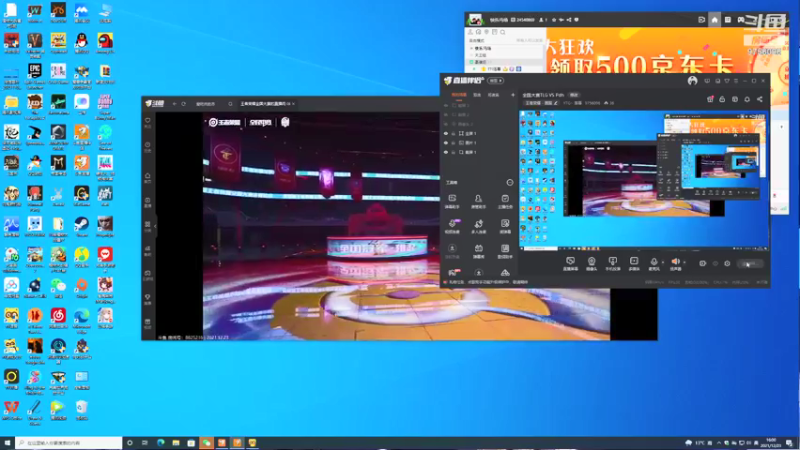Open Windows Start menu
800x450 pixels.
point(7,443)
